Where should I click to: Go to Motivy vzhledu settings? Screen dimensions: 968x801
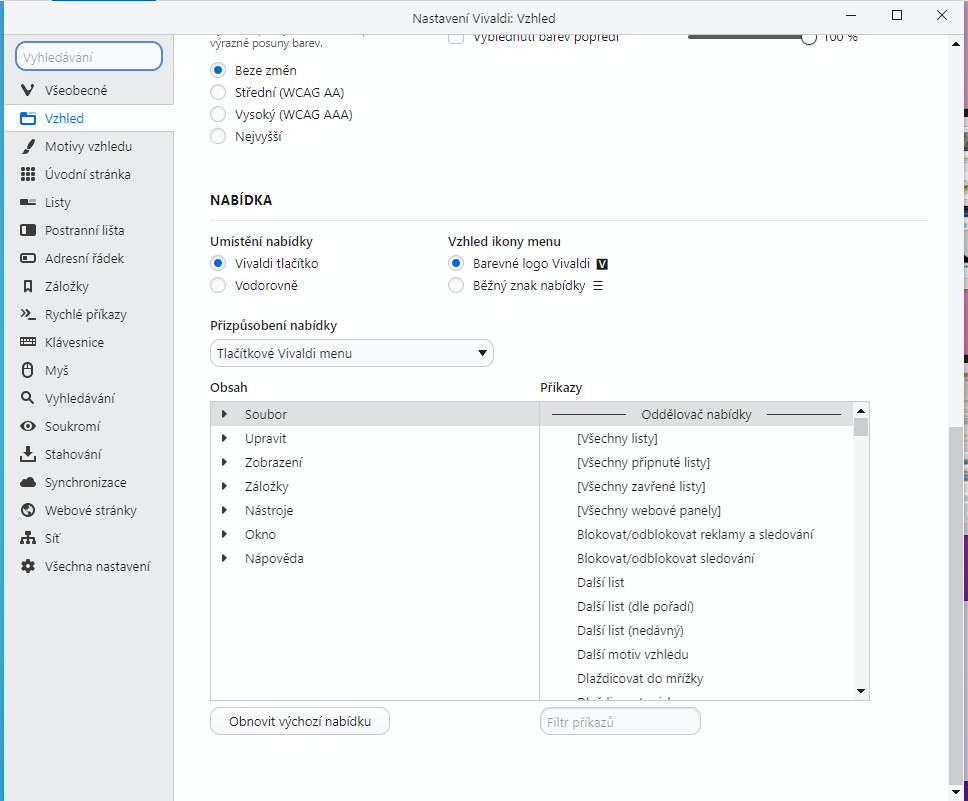coord(89,146)
